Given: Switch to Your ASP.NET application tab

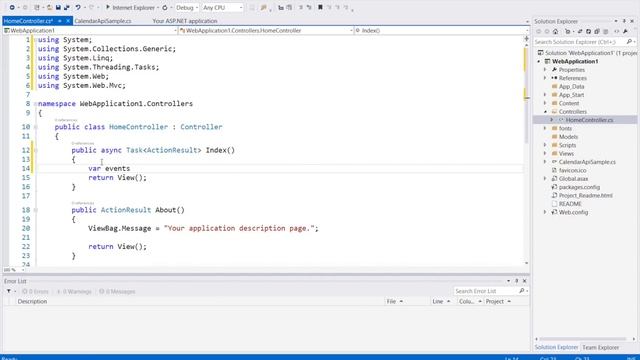Looking at the screenshot, I should coord(185,21).
